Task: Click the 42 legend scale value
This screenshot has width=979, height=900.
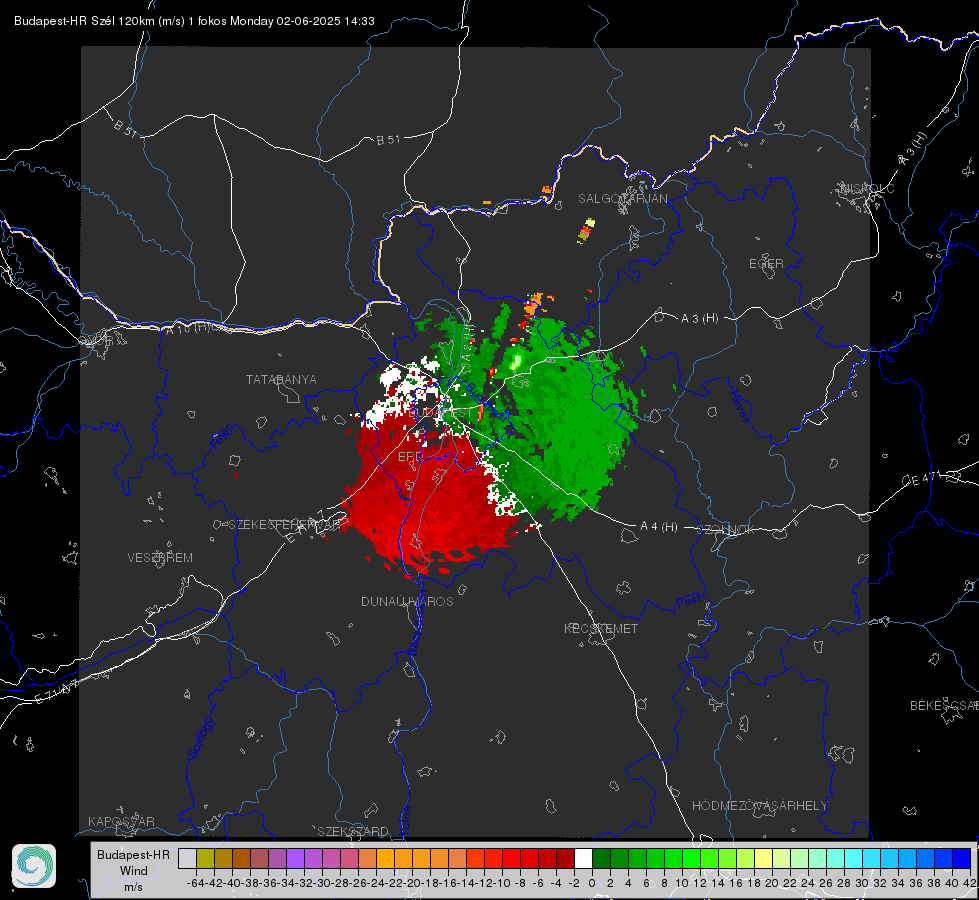Action: [x=970, y=883]
